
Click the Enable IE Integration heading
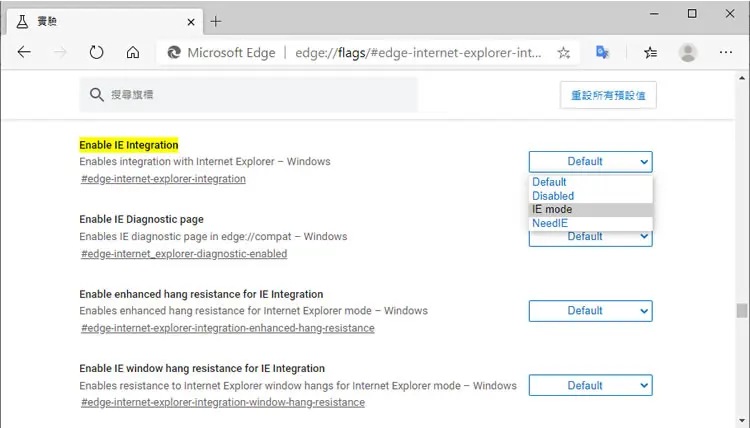coord(129,145)
